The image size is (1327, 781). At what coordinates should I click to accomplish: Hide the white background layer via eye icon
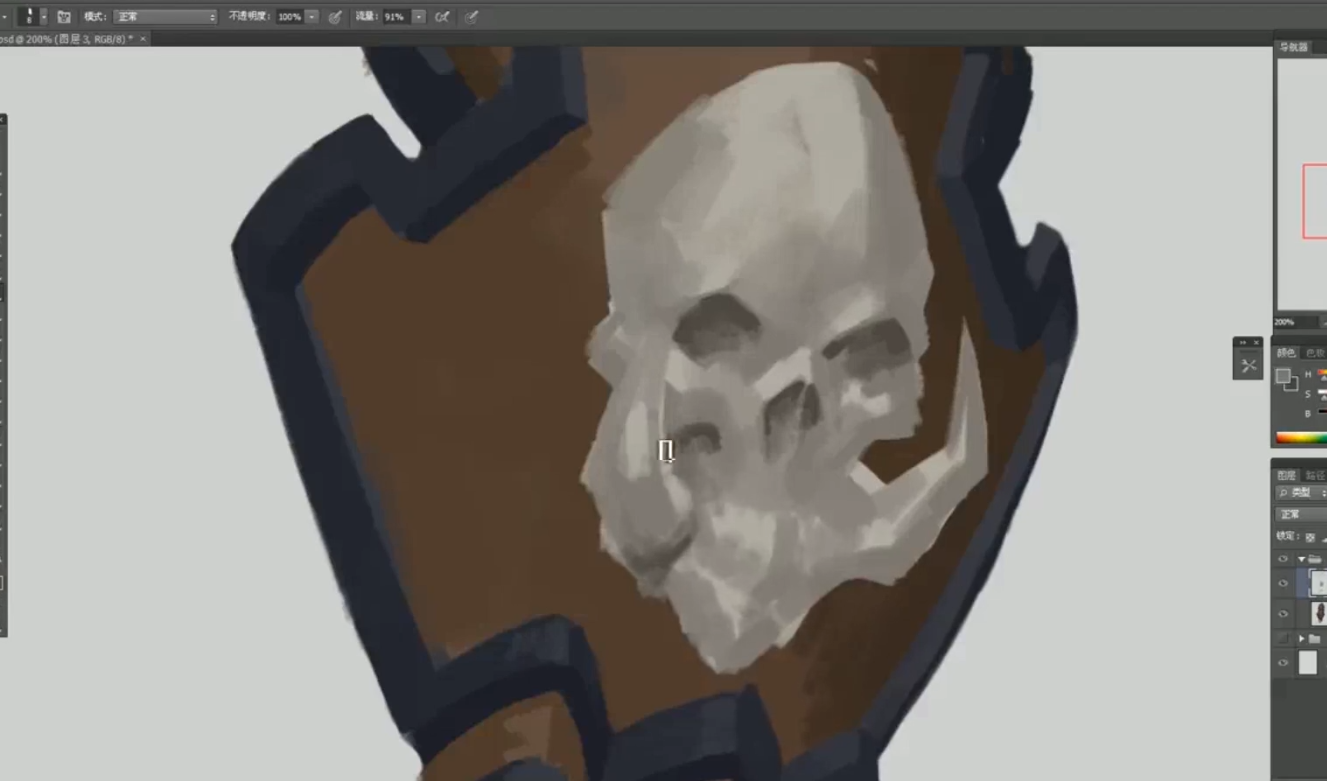pyautogui.click(x=1283, y=663)
